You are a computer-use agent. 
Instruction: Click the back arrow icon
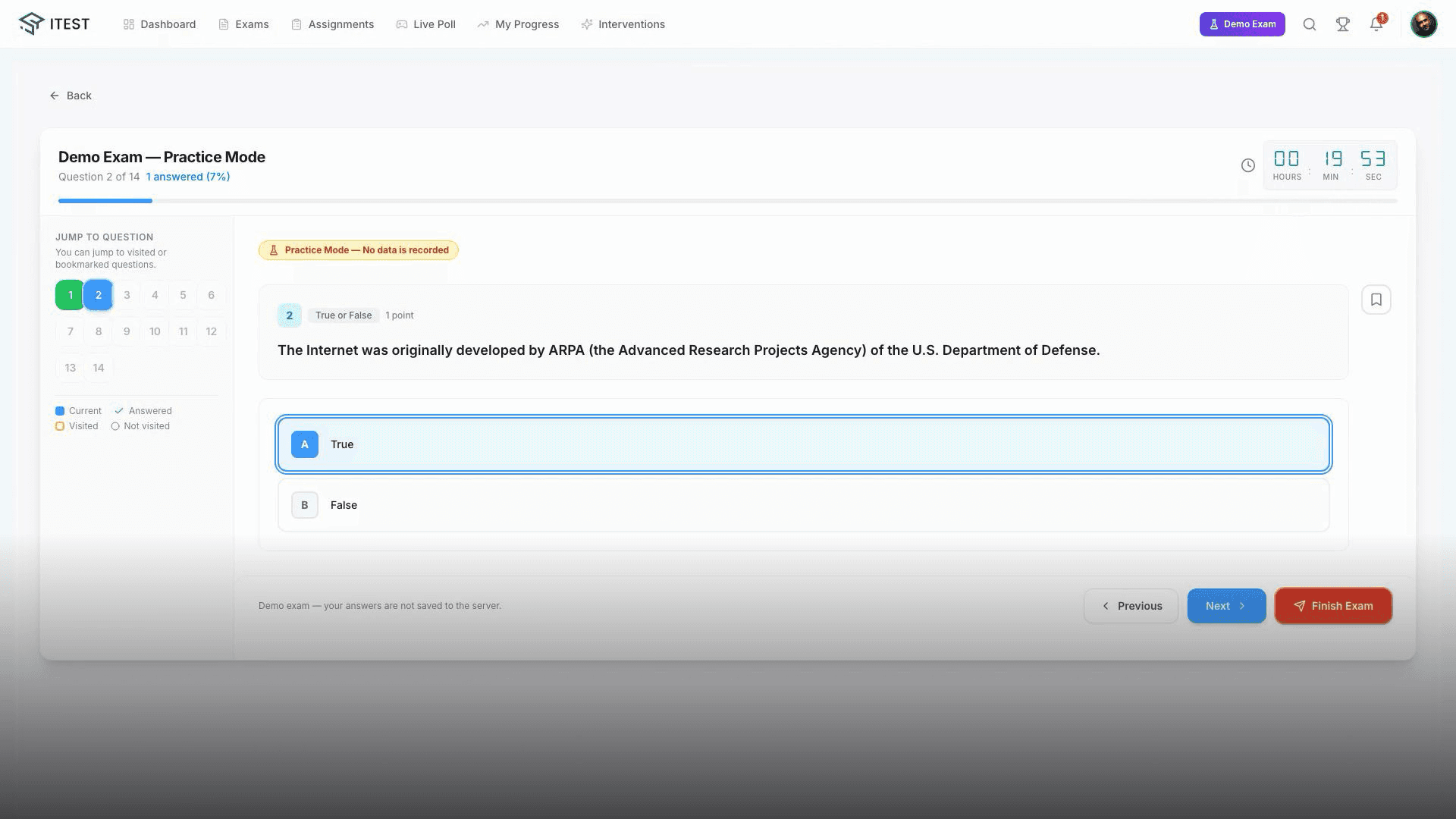pos(55,96)
